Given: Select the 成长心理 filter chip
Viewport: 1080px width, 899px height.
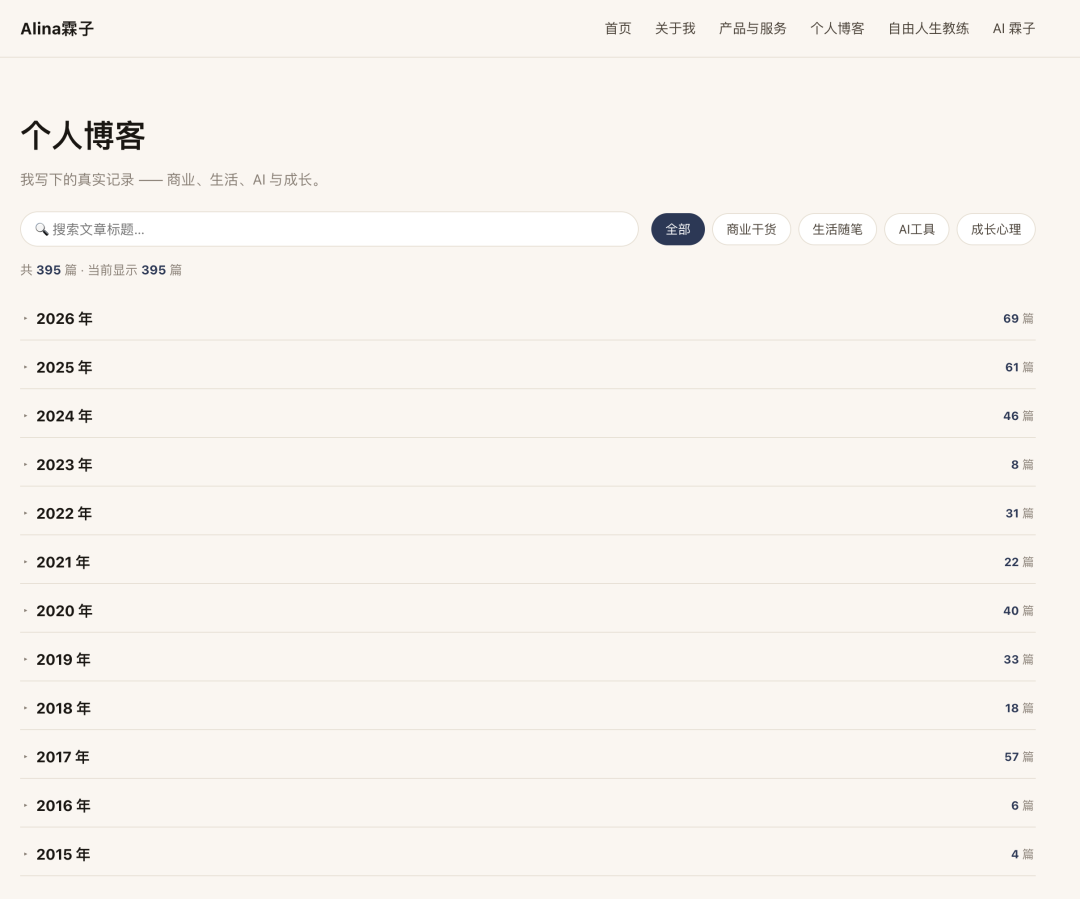Looking at the screenshot, I should point(996,229).
